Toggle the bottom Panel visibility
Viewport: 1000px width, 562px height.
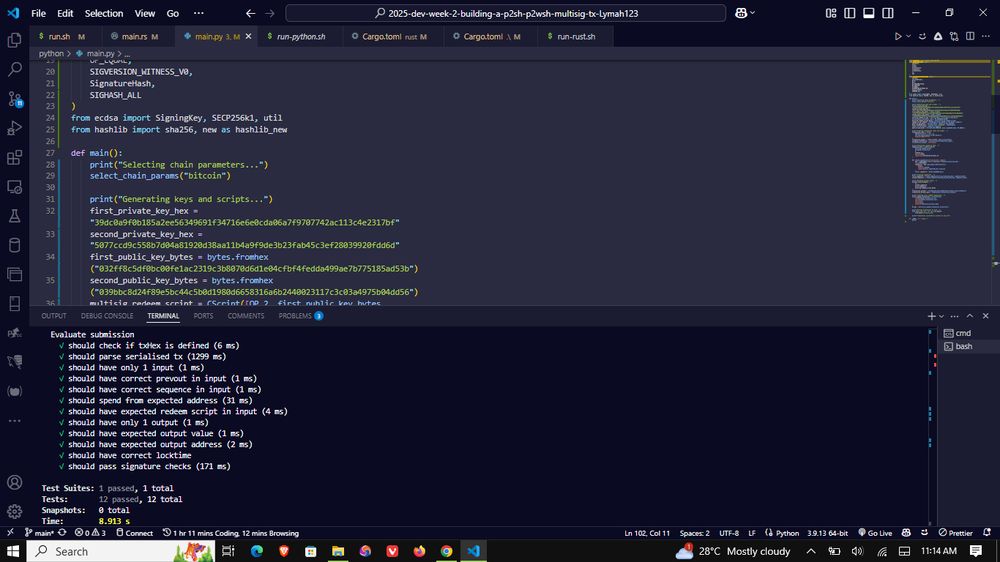coord(869,13)
